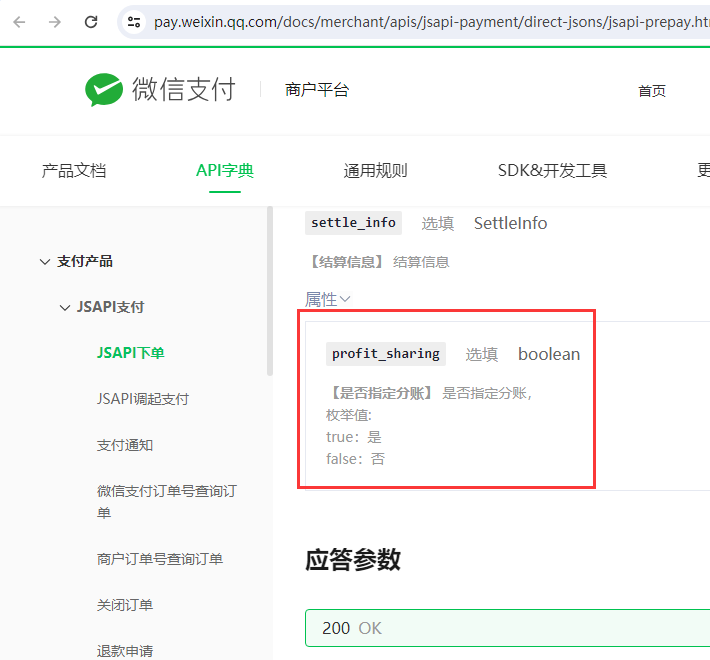Viewport: 710px width, 660px height.
Task: Open the 通用规则 tab
Action: [375, 171]
